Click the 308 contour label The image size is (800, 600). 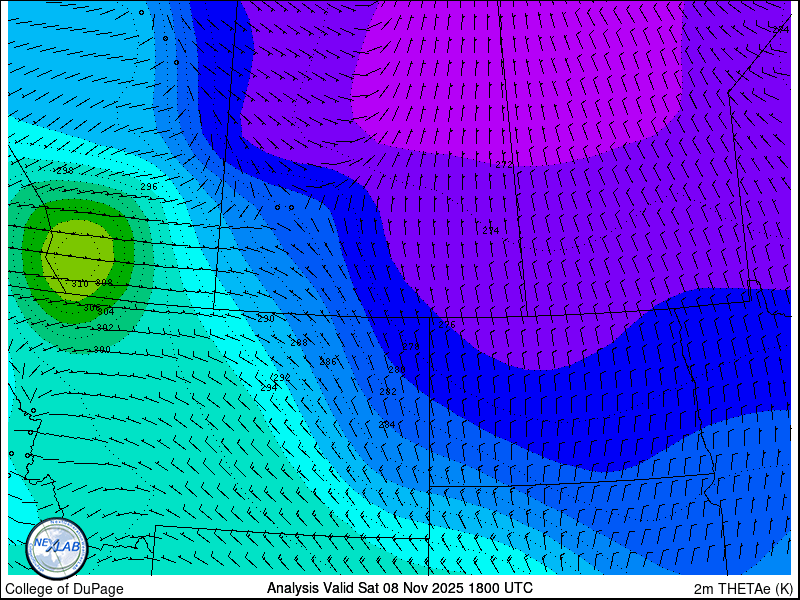pyautogui.click(x=104, y=283)
